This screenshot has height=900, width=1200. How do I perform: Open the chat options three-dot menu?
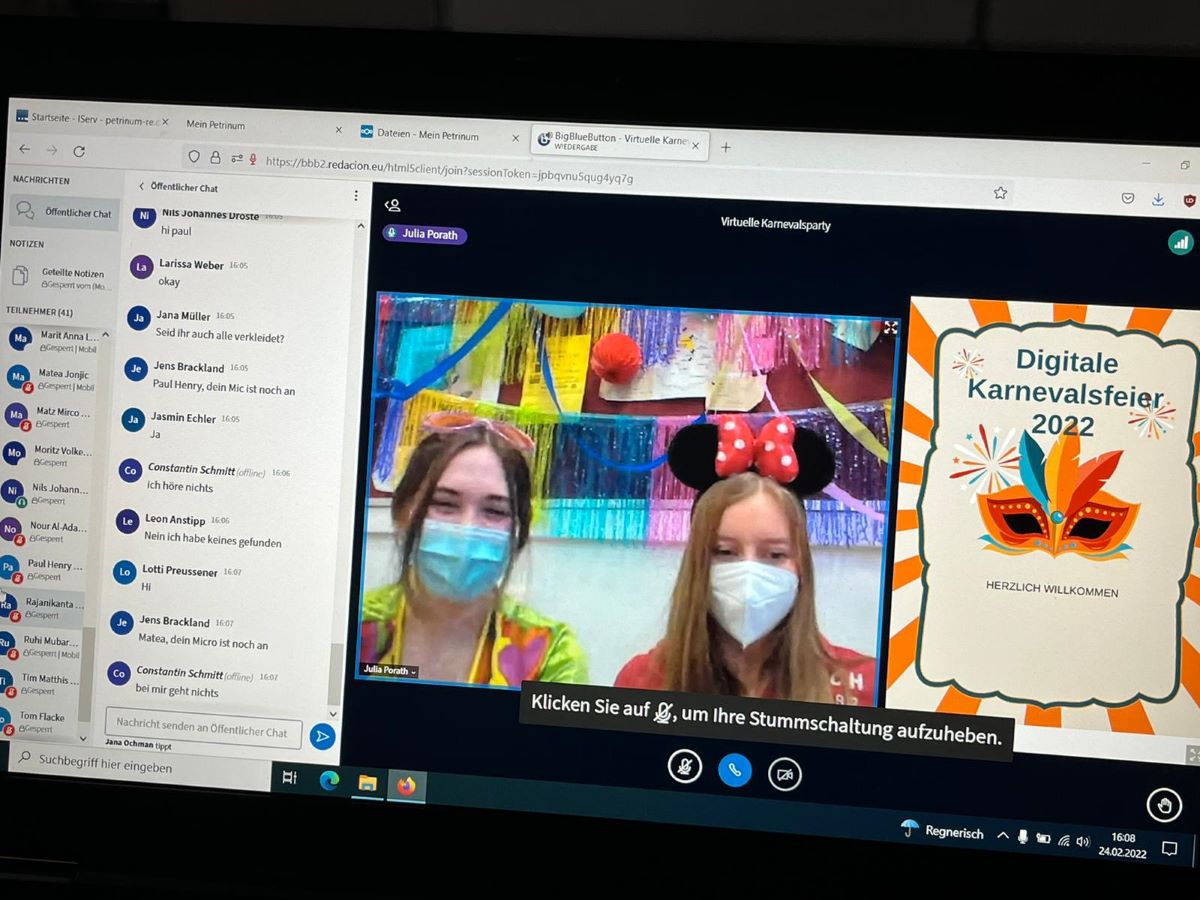pyautogui.click(x=356, y=196)
